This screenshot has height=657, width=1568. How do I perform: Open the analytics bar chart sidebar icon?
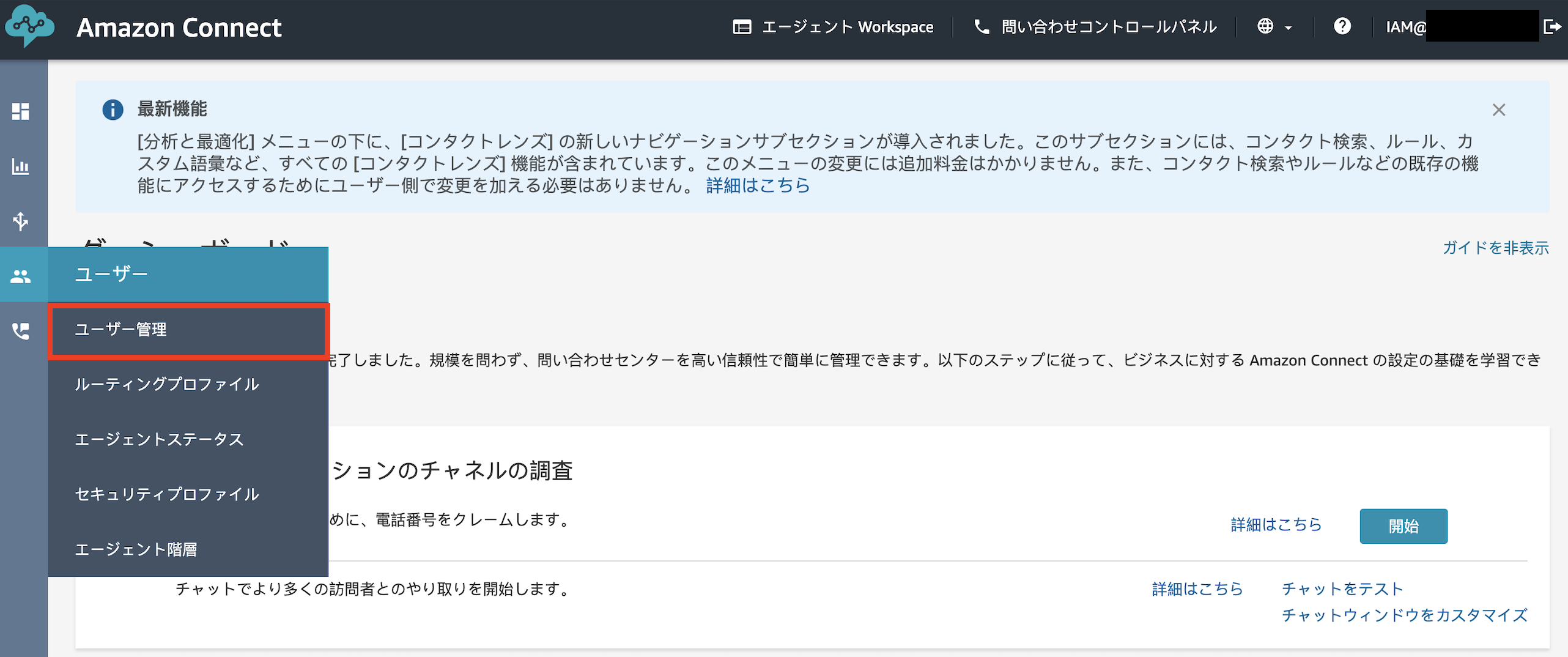(x=21, y=166)
